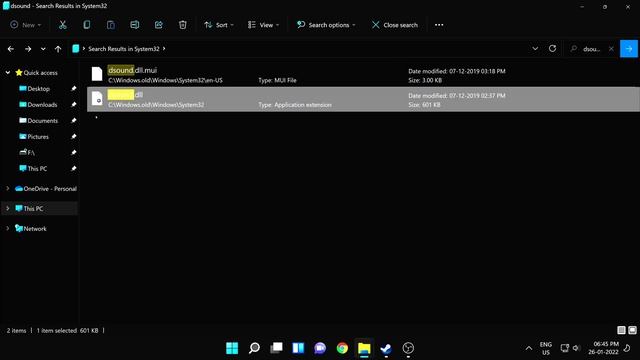
Task: Open Pictures in Quick access
Action: (38, 137)
